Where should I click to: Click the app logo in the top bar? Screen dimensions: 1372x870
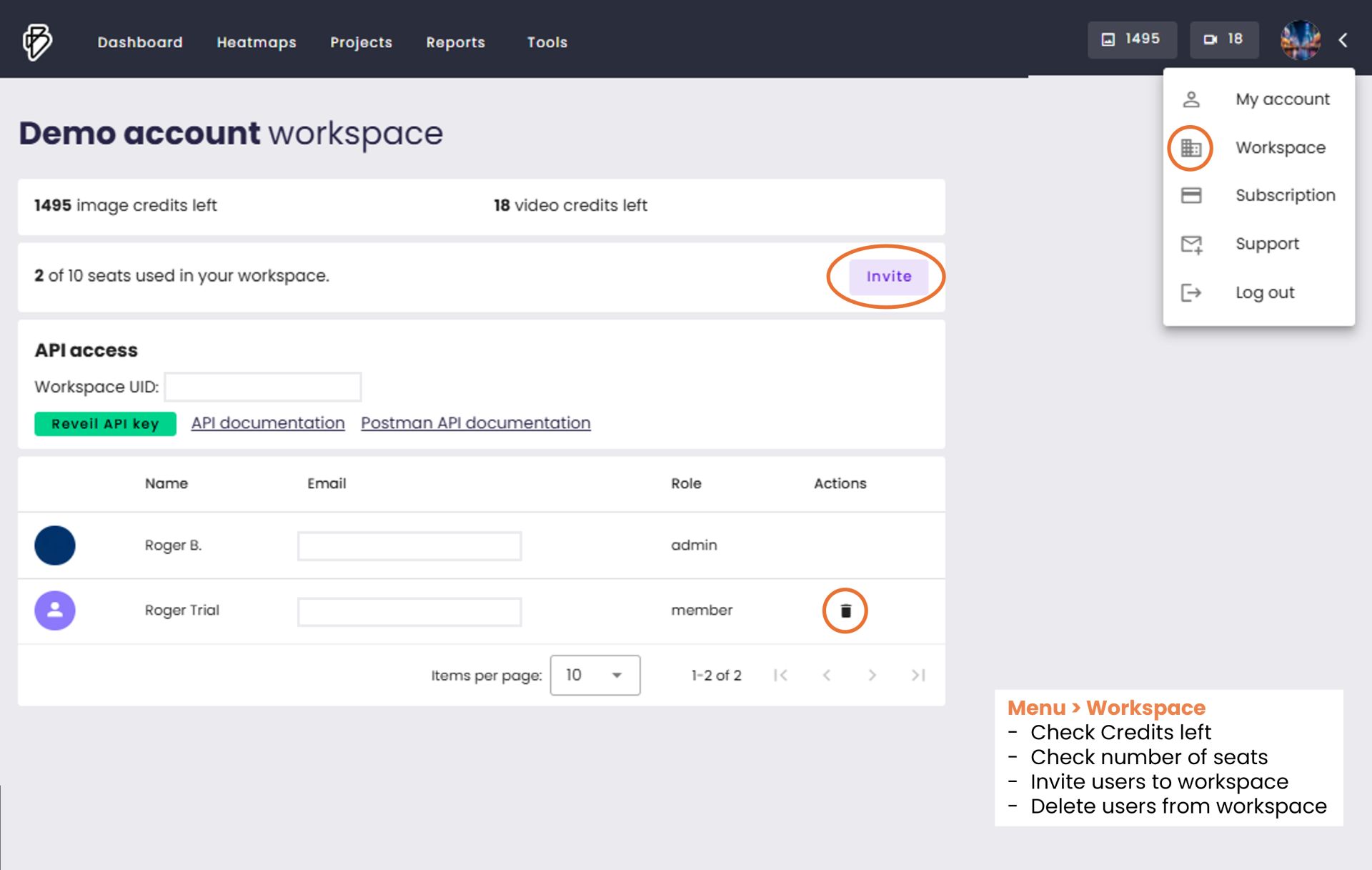pos(37,41)
